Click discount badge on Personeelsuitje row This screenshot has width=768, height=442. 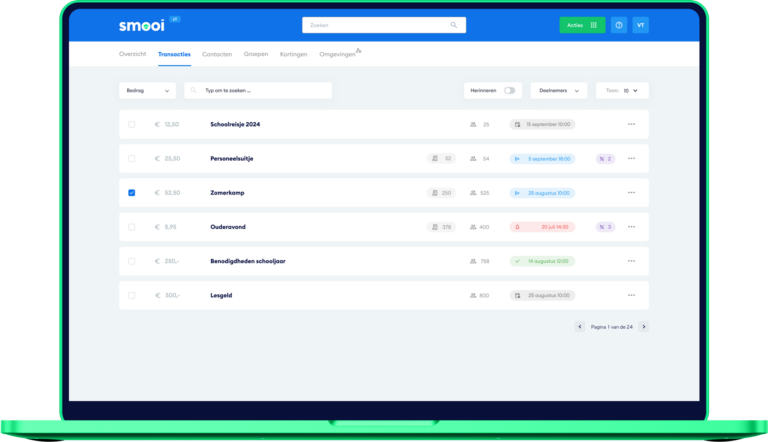coord(604,158)
